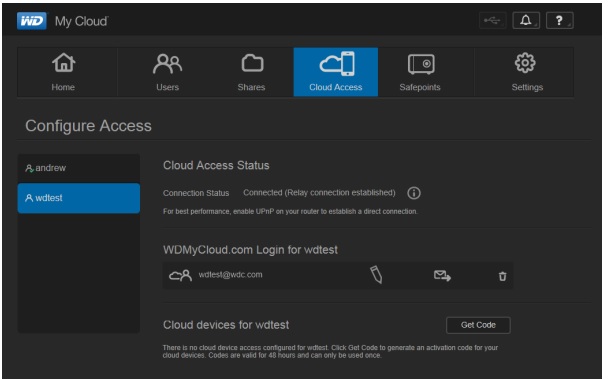Click the WDMyCloud.com Login for wdtest heading

click(x=250, y=250)
